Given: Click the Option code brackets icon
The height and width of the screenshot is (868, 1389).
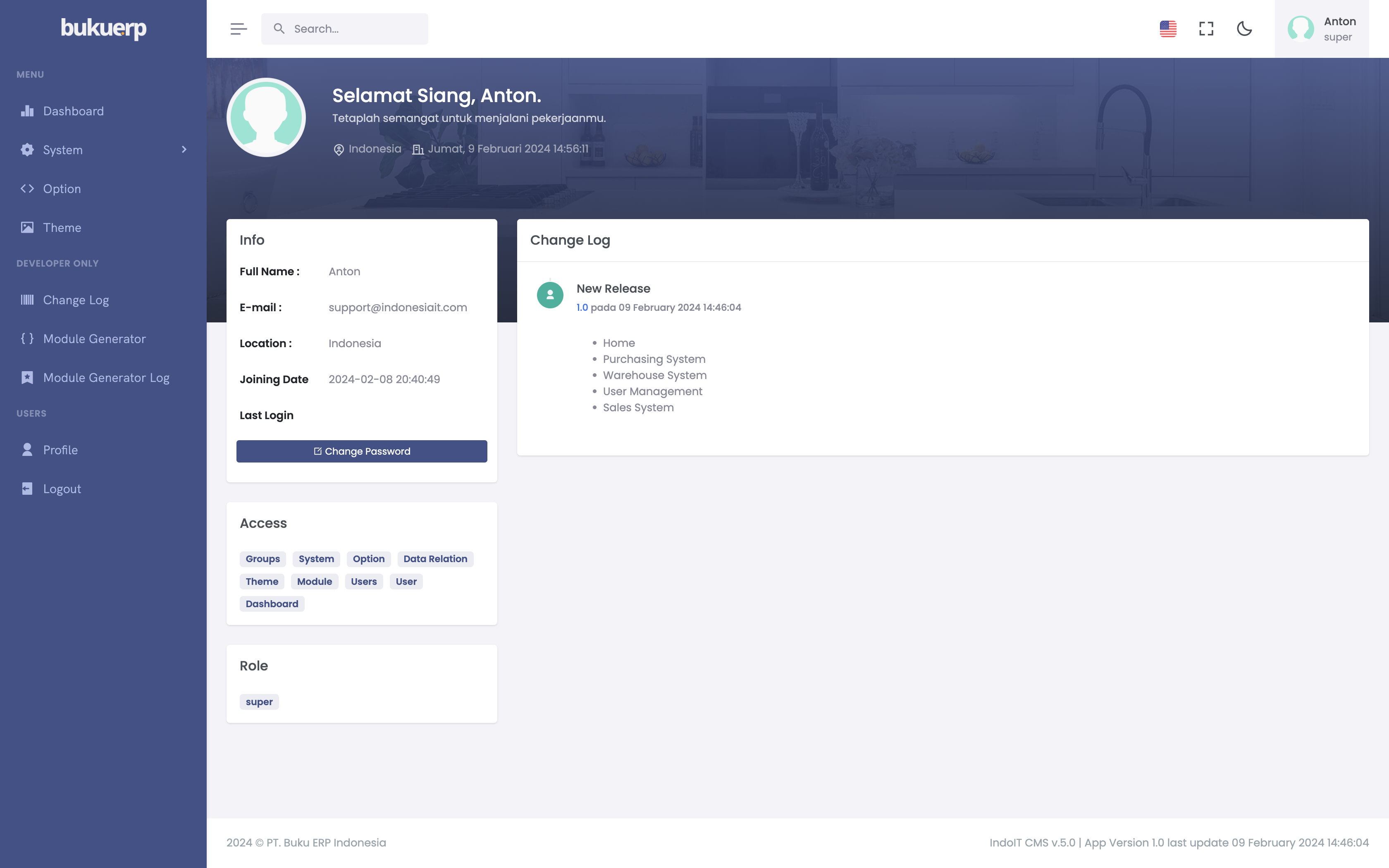Looking at the screenshot, I should click(x=27, y=188).
